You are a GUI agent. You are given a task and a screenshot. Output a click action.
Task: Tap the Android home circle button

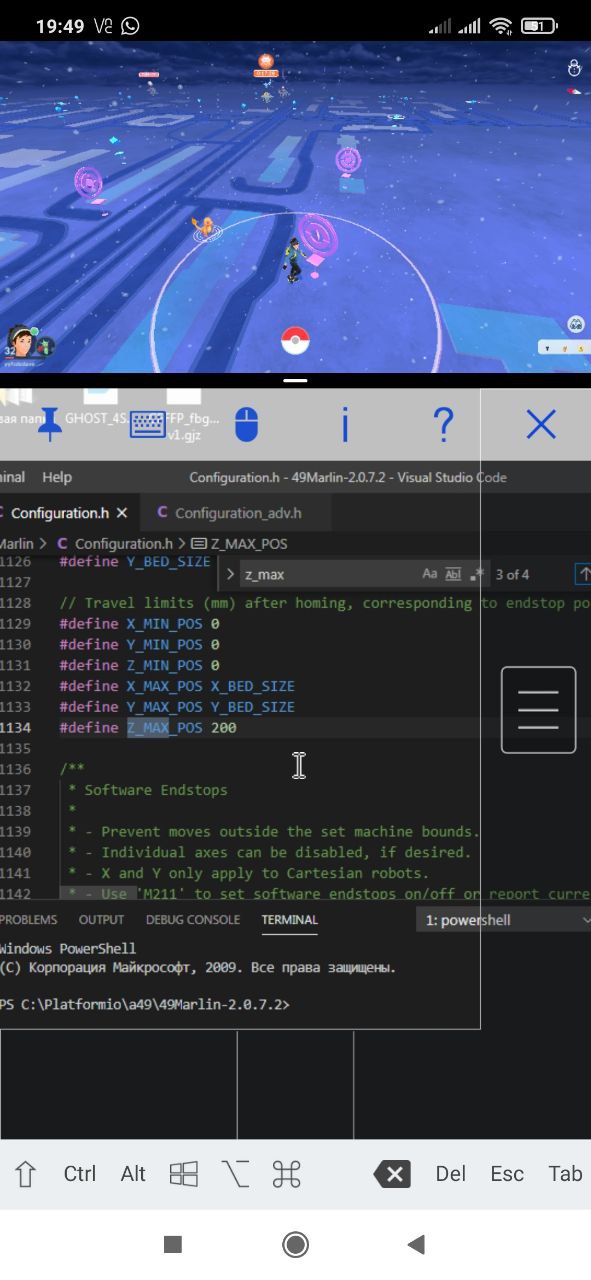[x=295, y=1244]
